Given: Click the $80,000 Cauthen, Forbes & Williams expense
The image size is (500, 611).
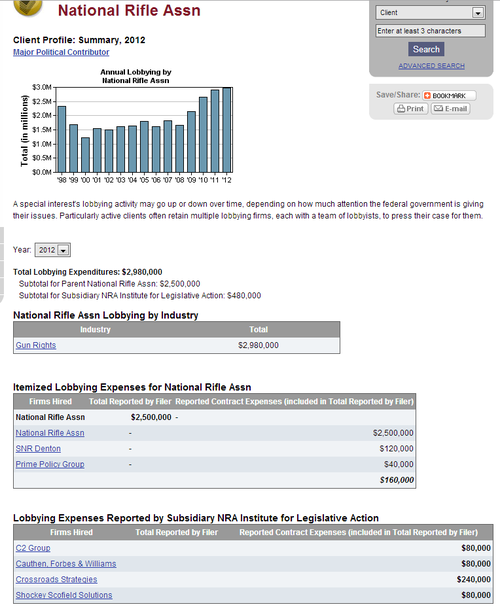Looking at the screenshot, I should tap(476, 563).
